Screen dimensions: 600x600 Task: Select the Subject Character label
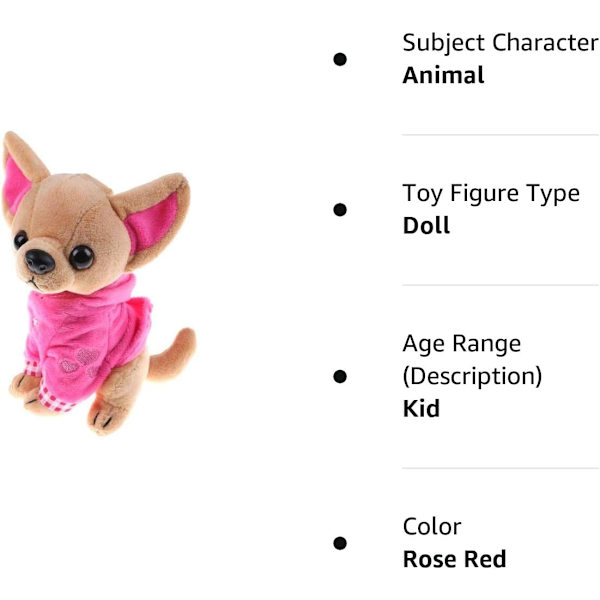[500, 43]
